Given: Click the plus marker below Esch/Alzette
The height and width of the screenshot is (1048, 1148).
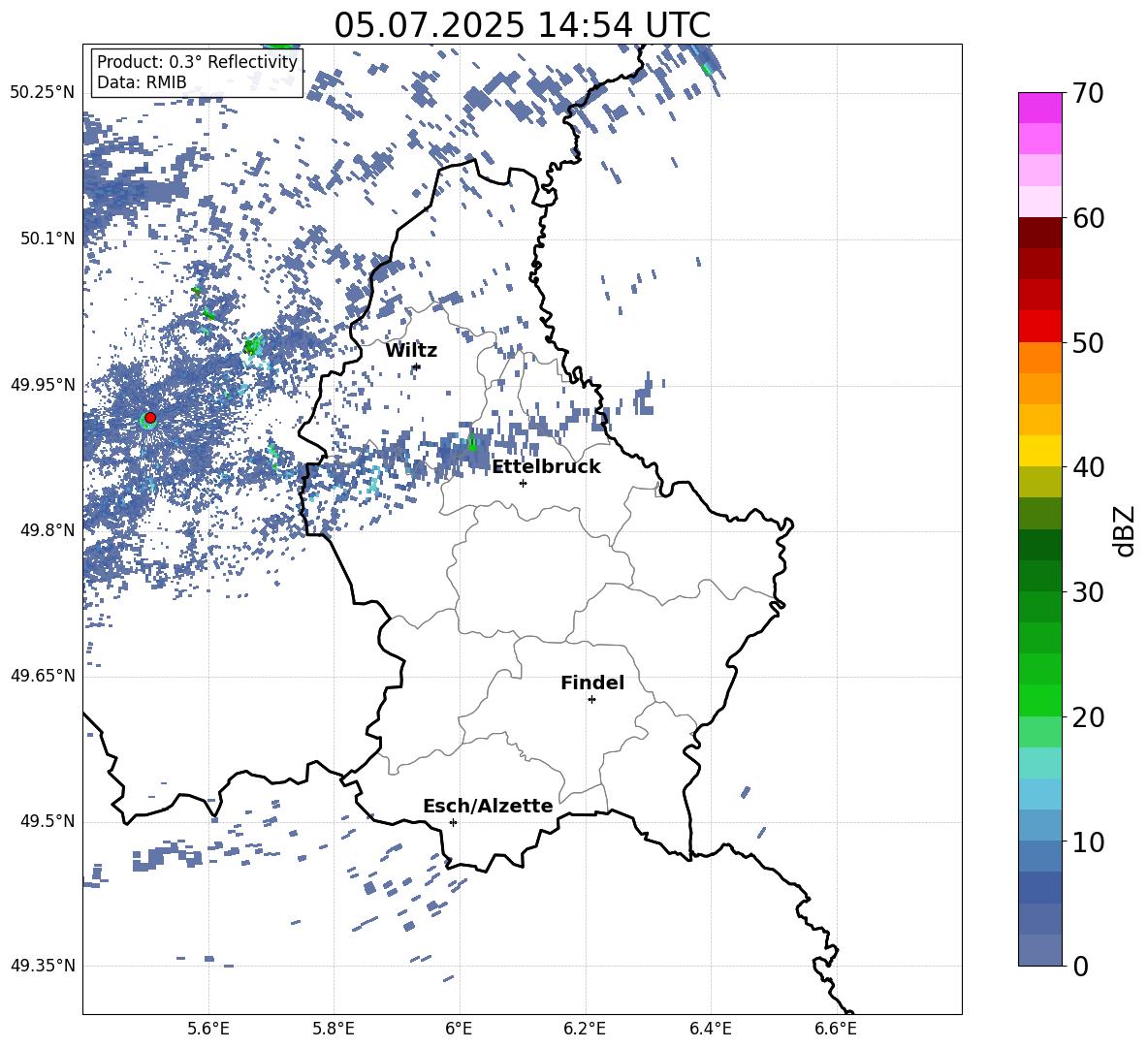Looking at the screenshot, I should pos(453,822).
